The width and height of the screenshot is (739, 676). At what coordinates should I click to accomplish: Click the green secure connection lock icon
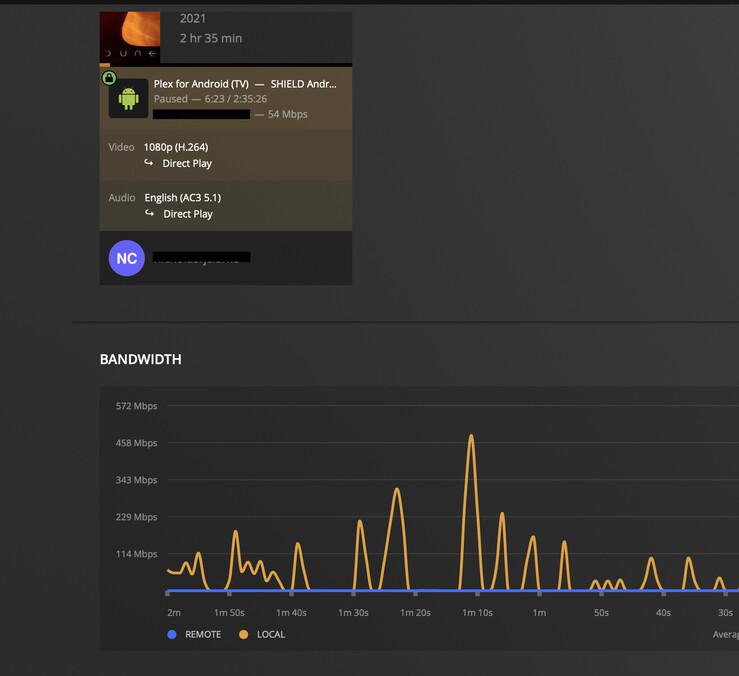pyautogui.click(x=109, y=78)
